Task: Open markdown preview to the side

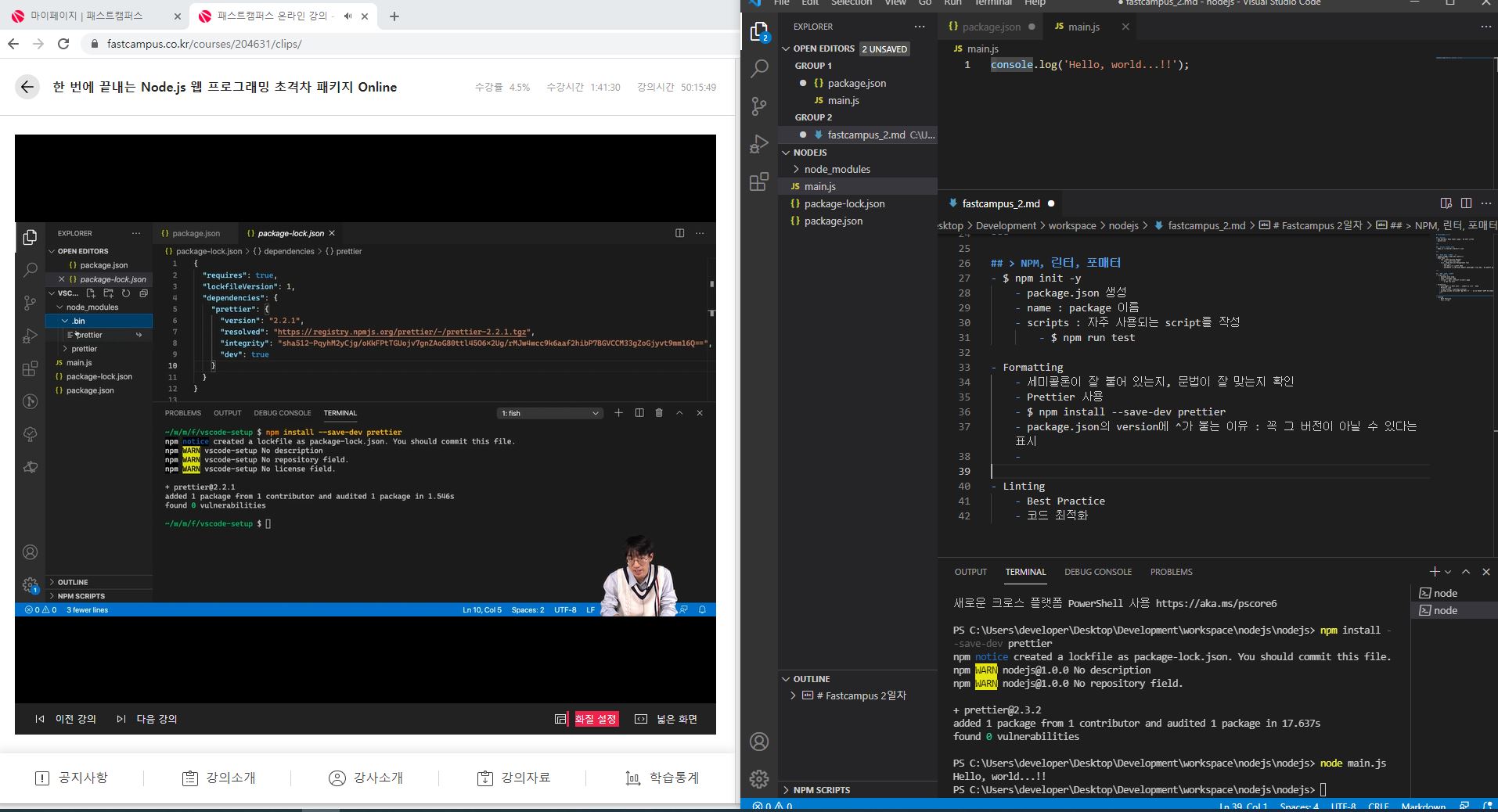Action: (1446, 203)
